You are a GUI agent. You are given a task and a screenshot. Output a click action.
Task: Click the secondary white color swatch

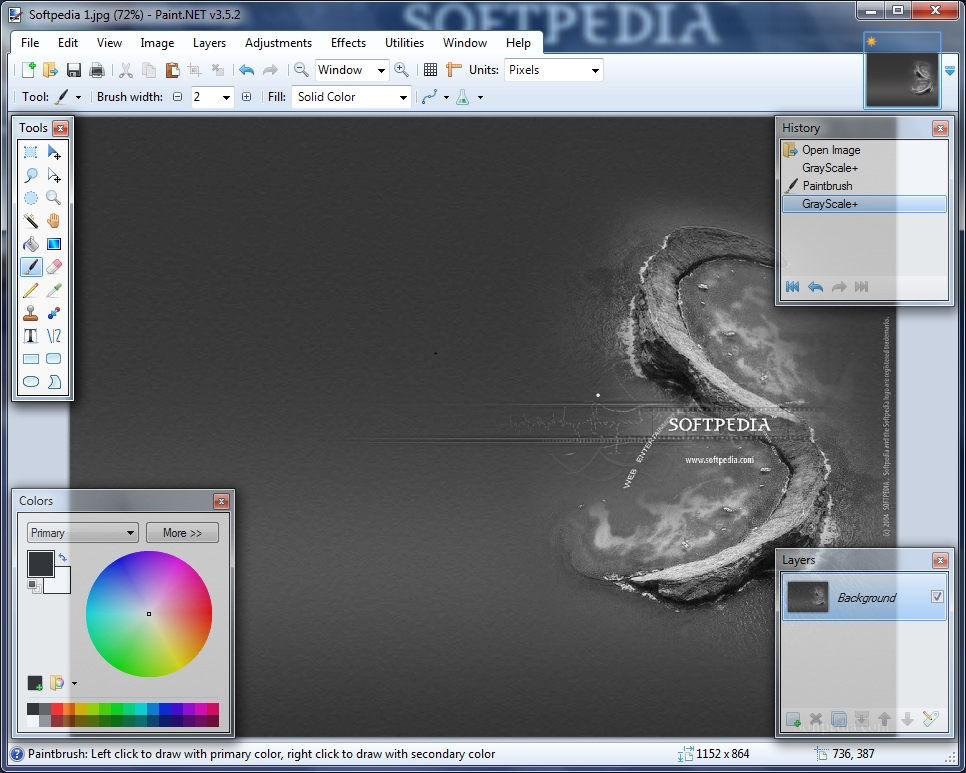(60, 584)
